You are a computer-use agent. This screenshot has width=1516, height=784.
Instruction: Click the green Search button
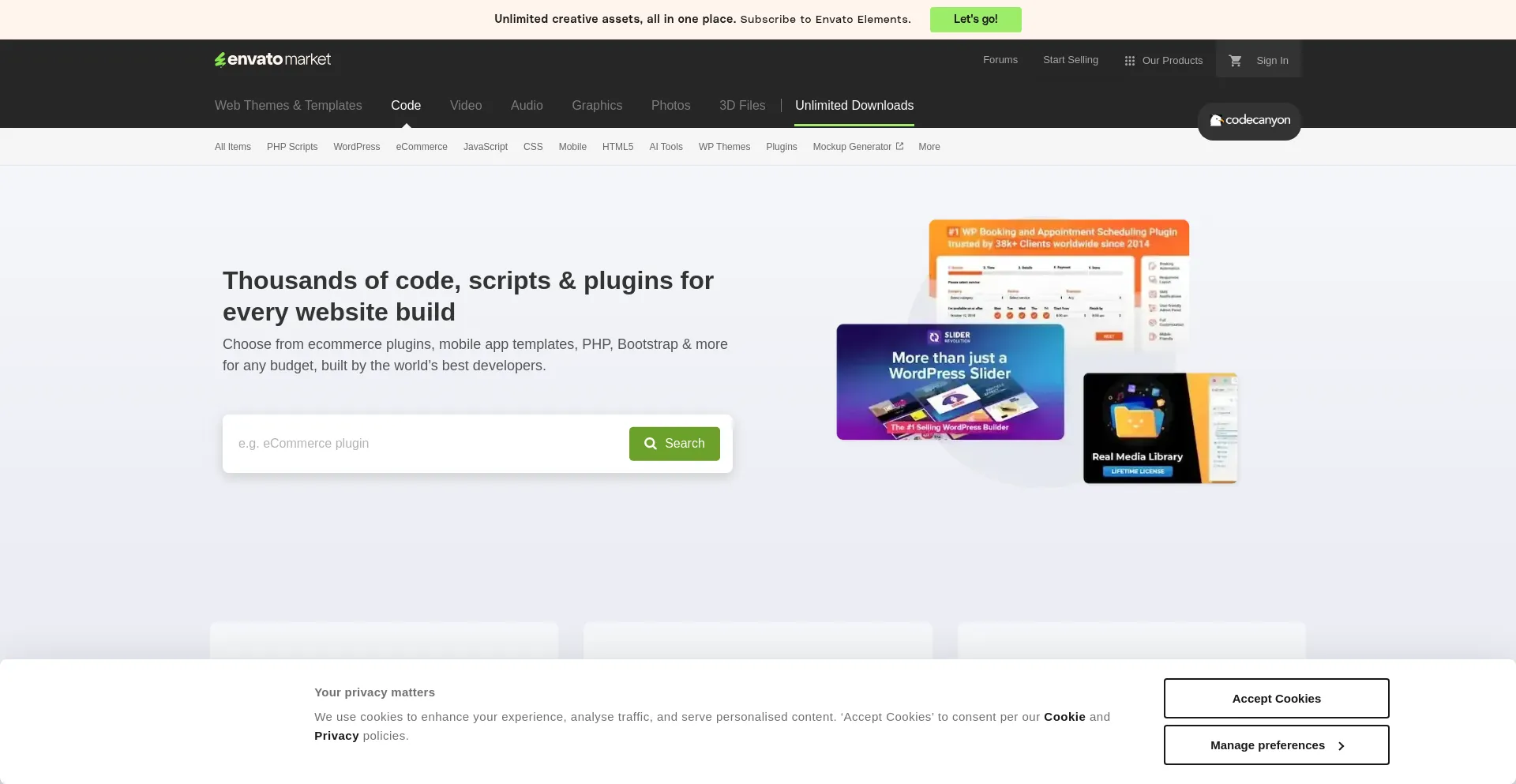click(x=674, y=444)
